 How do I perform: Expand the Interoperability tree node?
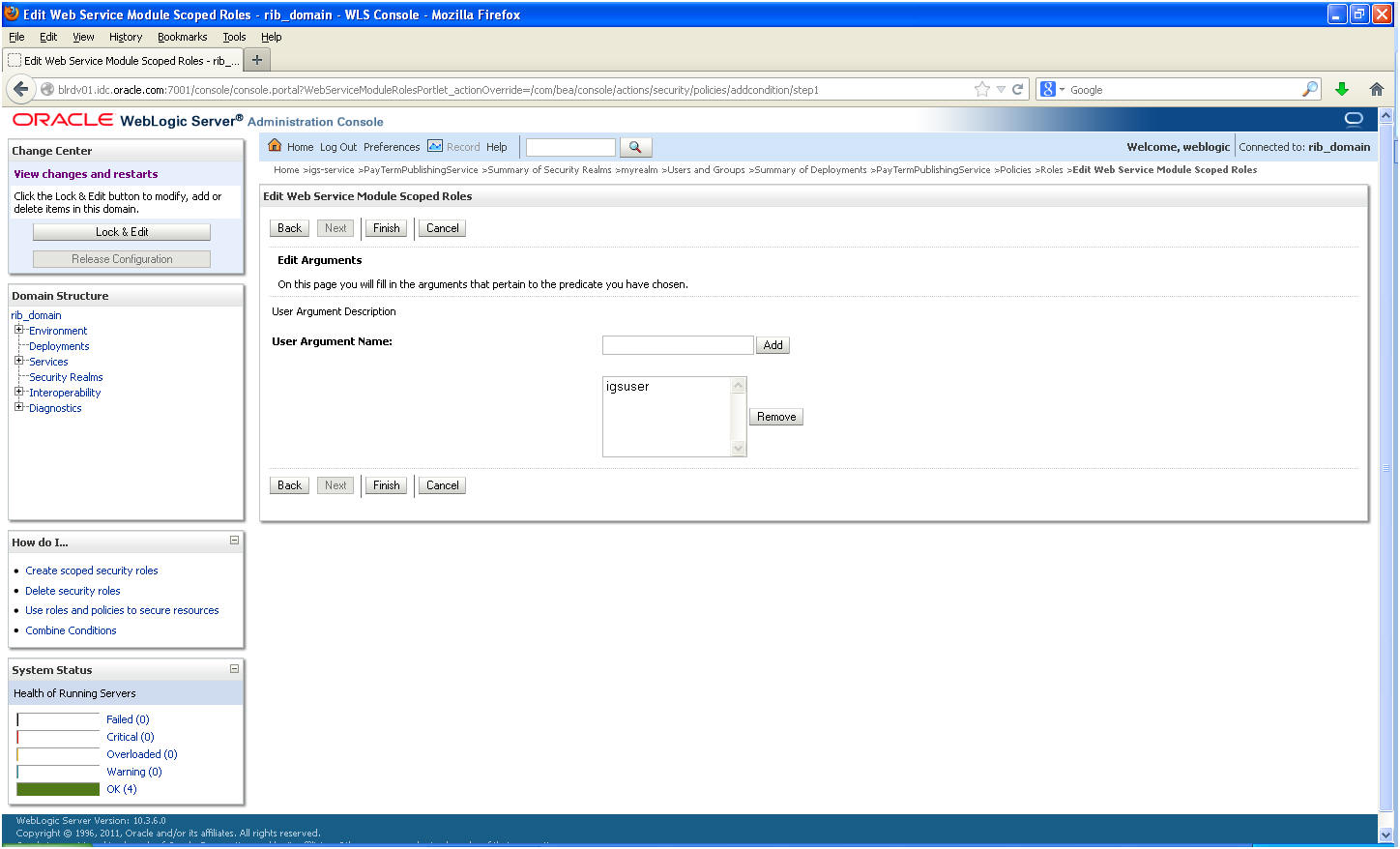point(18,392)
